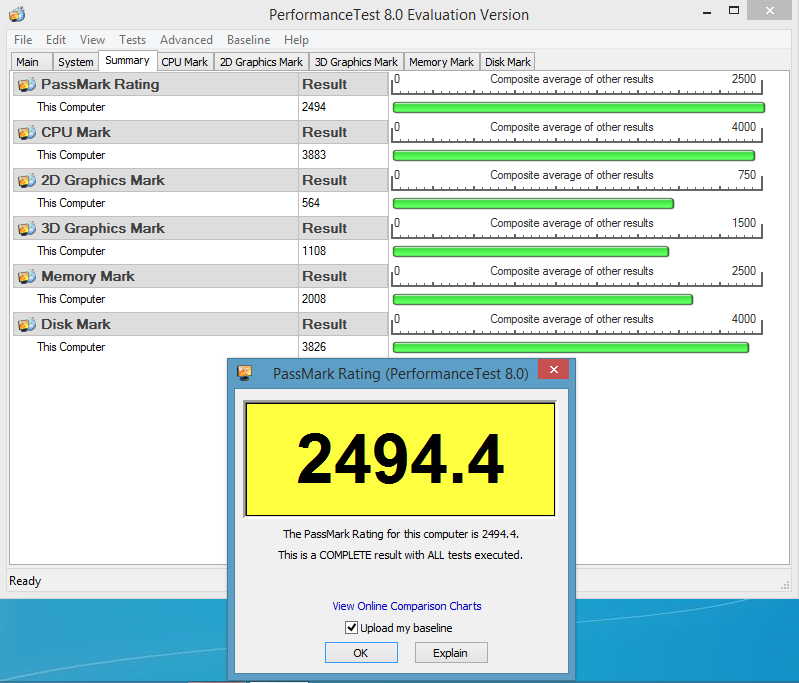Screen dimensions: 799x683
Task: Switch to the Main tab
Action: tap(32, 62)
